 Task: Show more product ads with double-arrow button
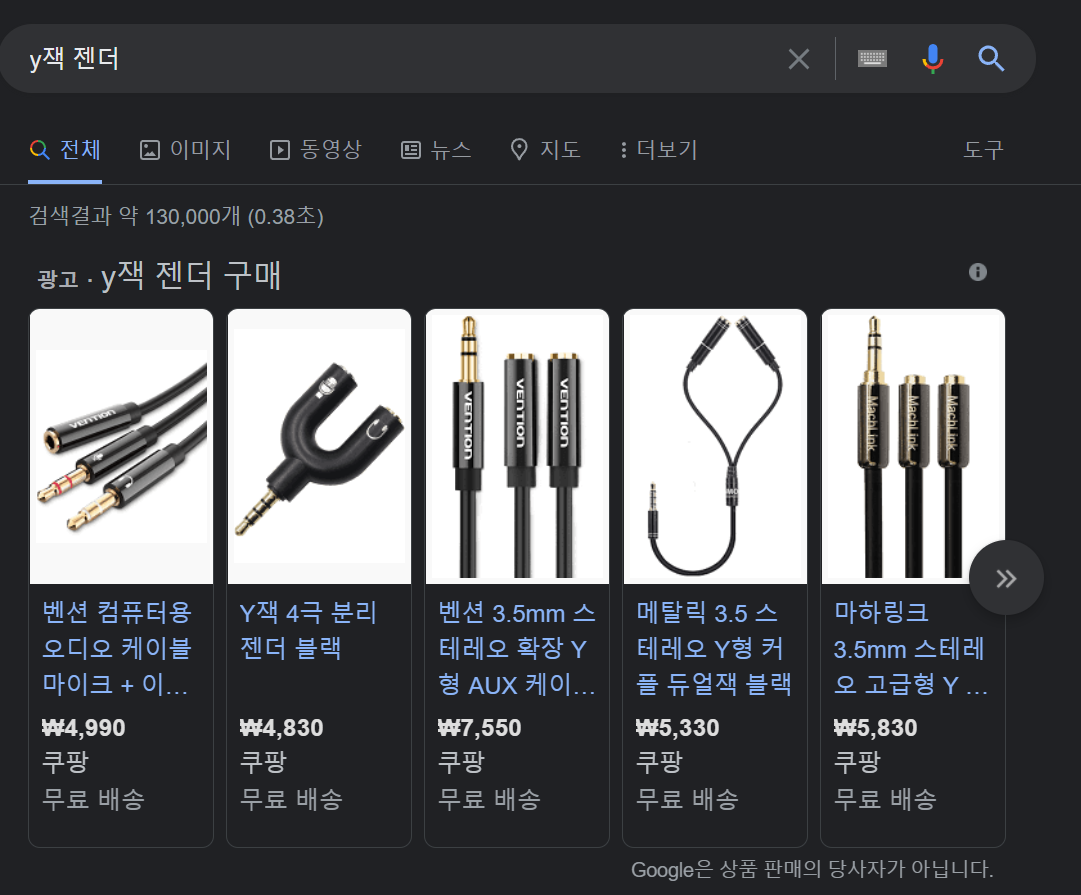pos(1006,578)
